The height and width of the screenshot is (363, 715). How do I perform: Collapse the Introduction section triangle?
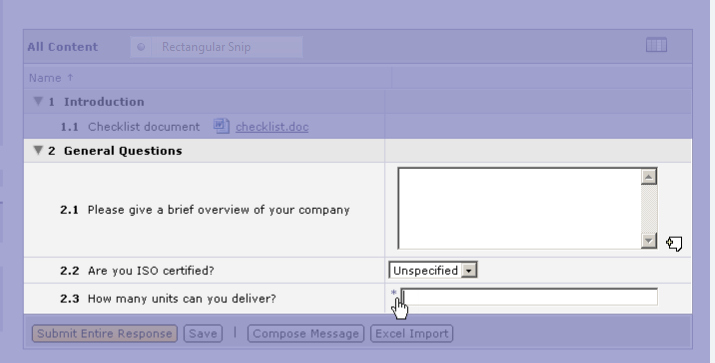pyautogui.click(x=38, y=101)
